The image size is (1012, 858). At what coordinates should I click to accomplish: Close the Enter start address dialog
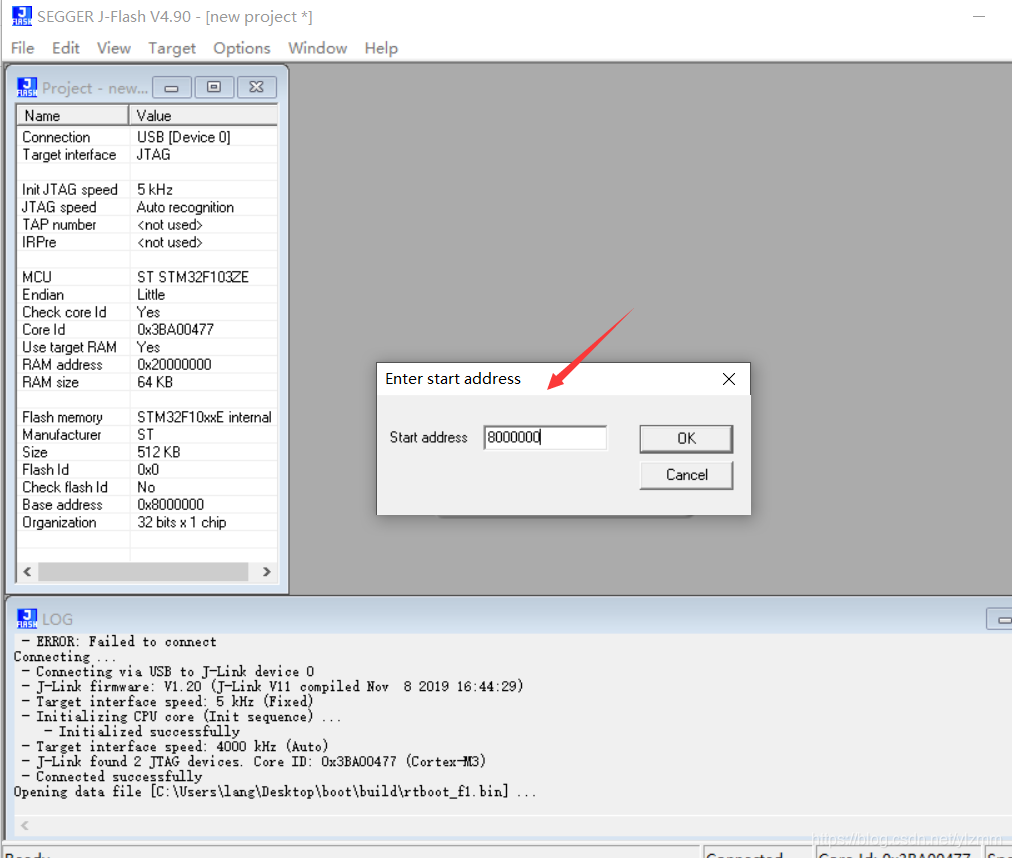pos(729,379)
